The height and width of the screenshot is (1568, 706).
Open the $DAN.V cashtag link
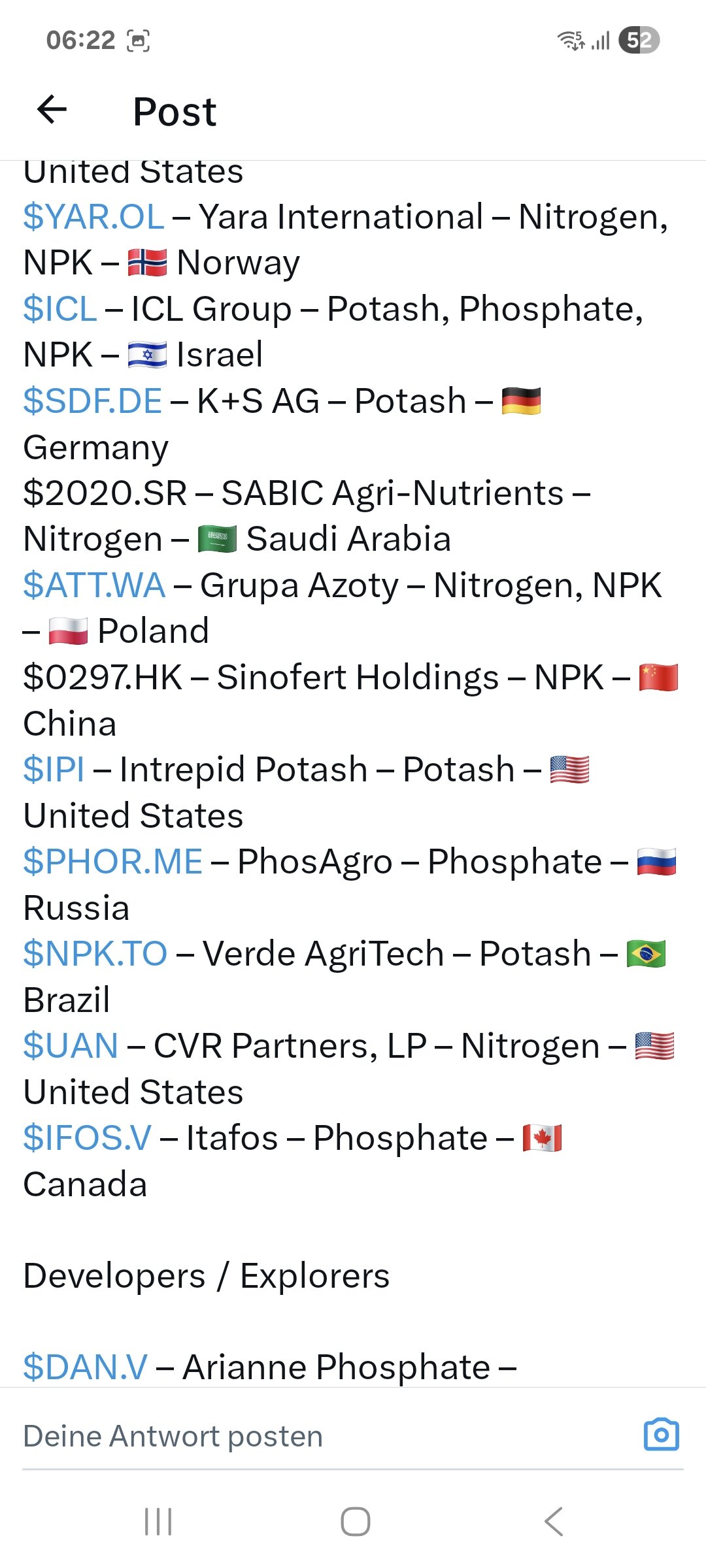tap(86, 1367)
